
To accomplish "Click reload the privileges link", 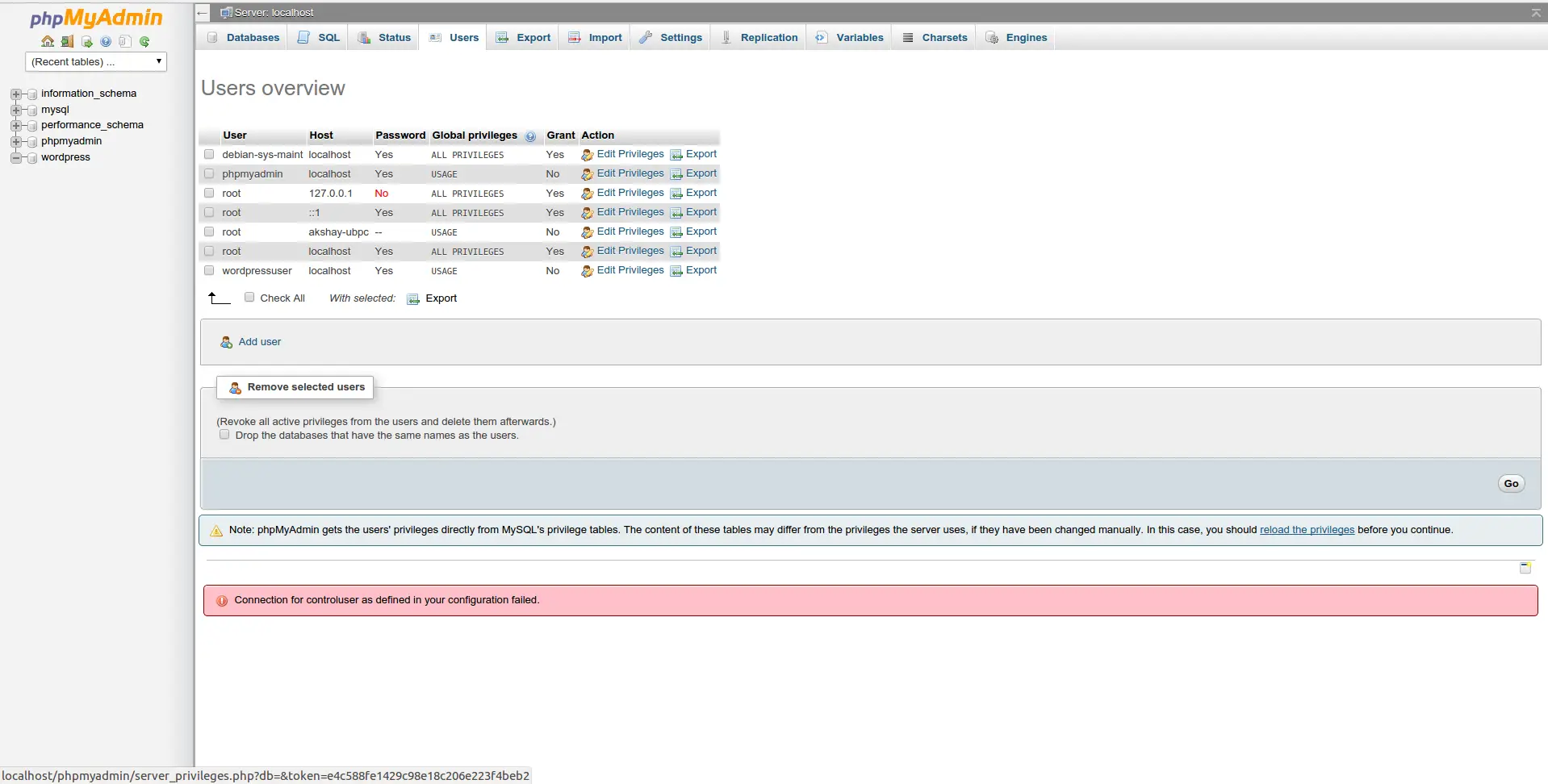I will pyautogui.click(x=1307, y=530).
